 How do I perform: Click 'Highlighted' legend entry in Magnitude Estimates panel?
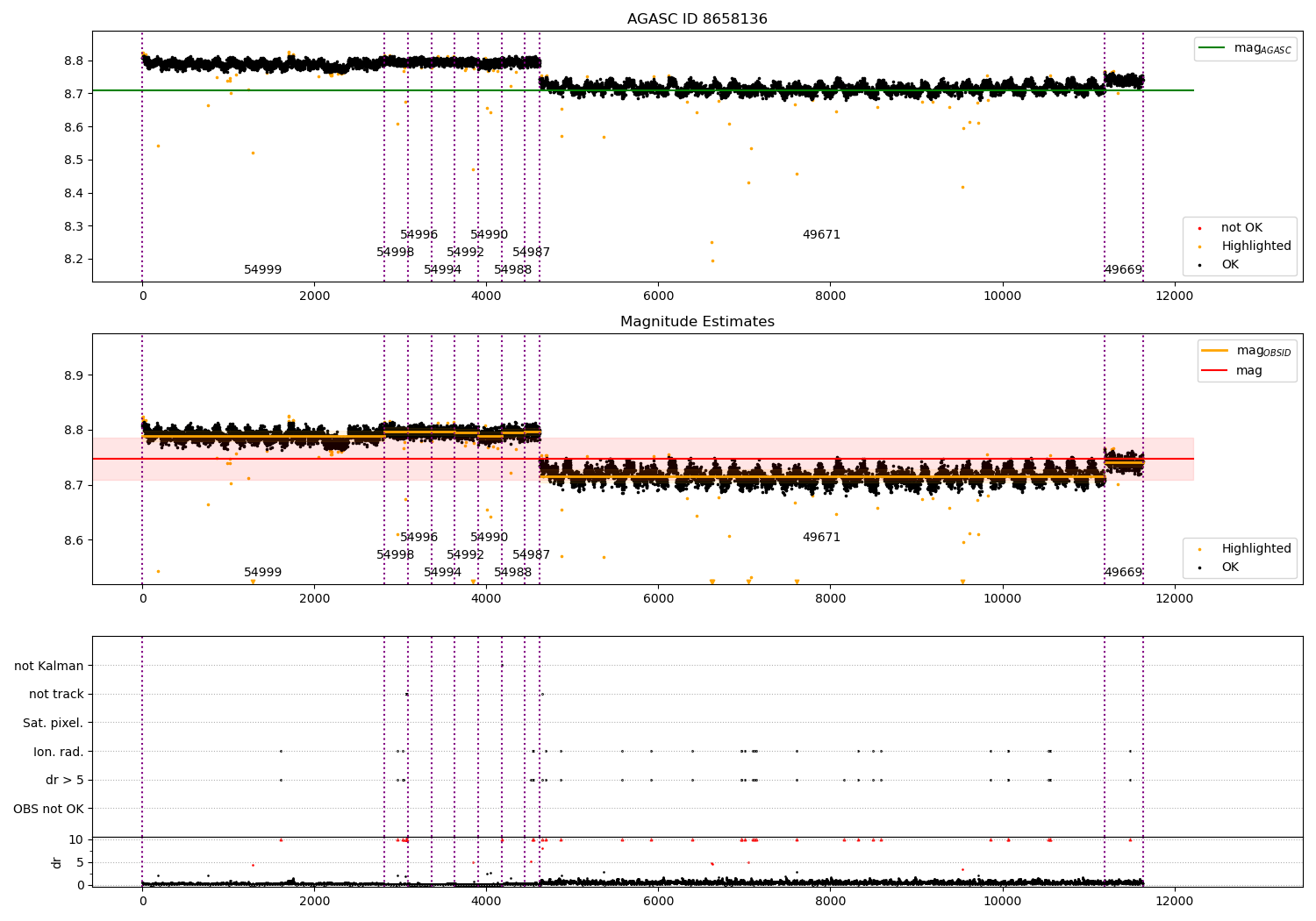pos(1256,549)
